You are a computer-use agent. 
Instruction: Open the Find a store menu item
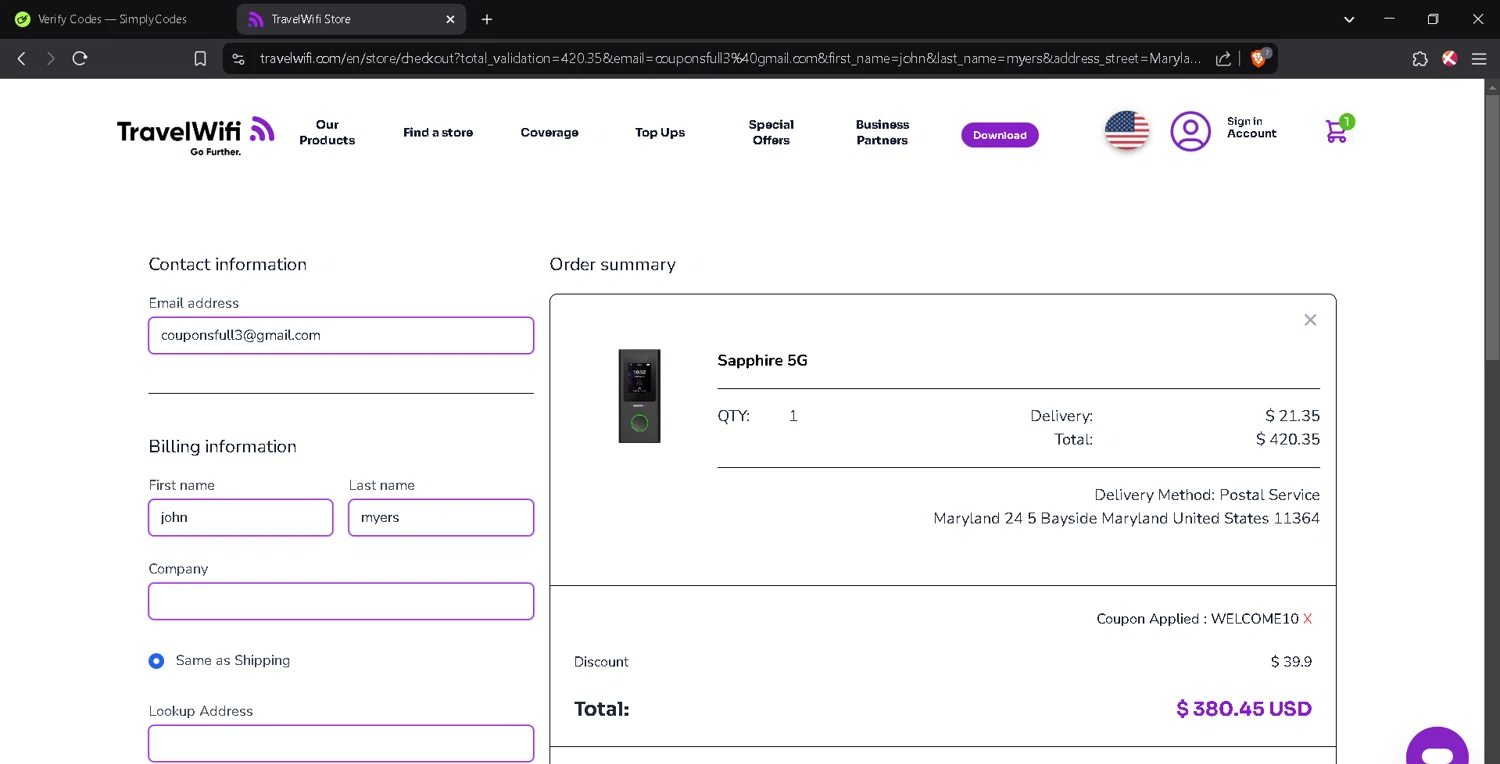point(438,132)
